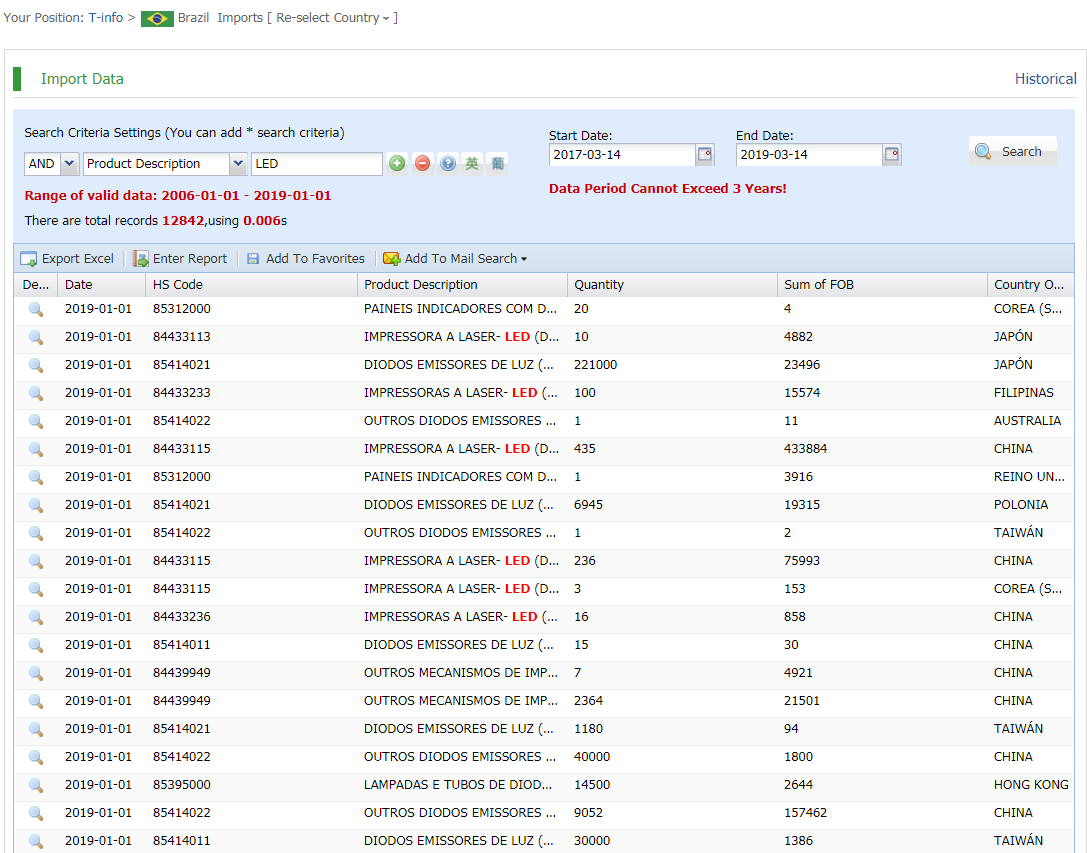
Task: Open details for FILIPINAS record
Action: pyautogui.click(x=36, y=393)
